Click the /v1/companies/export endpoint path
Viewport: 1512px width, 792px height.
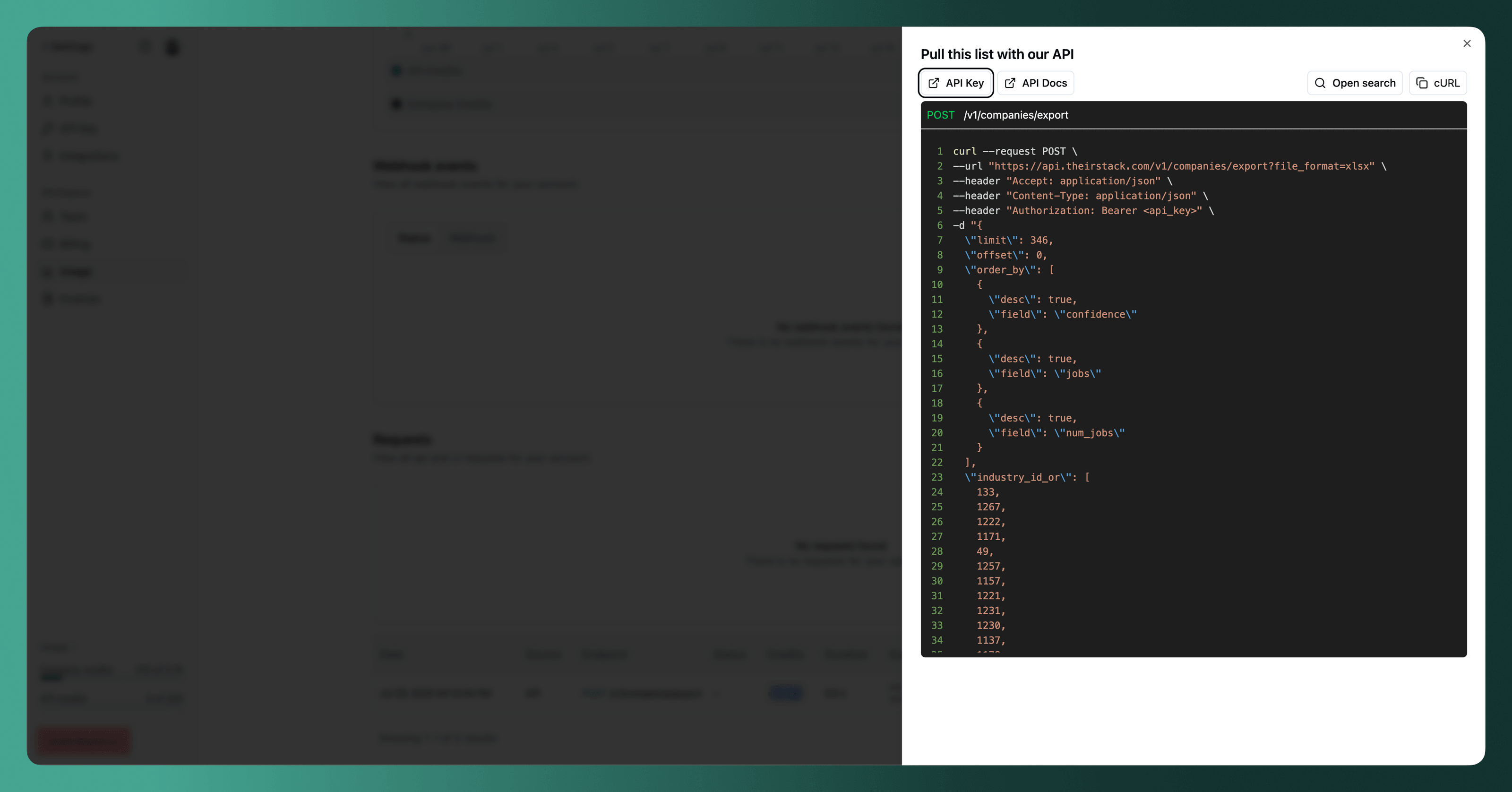pos(1015,115)
